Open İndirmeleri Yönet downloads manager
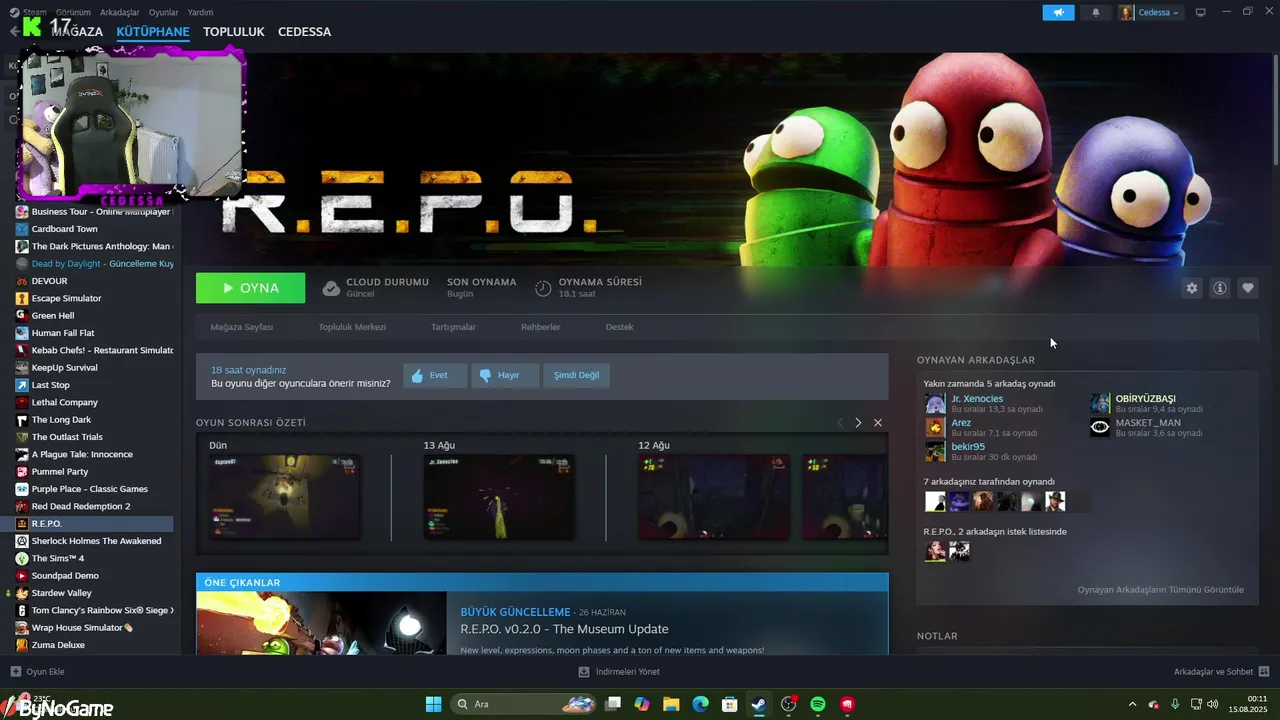The image size is (1280, 720). [619, 672]
